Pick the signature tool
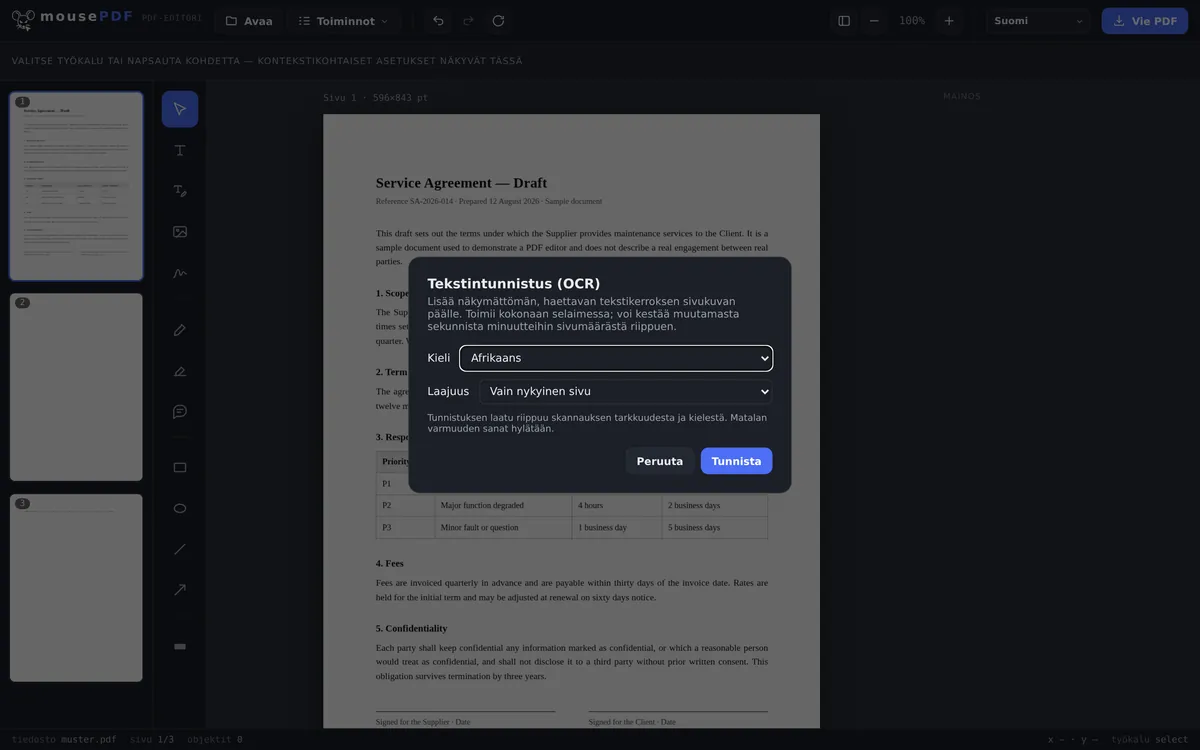The image size is (1200, 750). click(x=180, y=273)
